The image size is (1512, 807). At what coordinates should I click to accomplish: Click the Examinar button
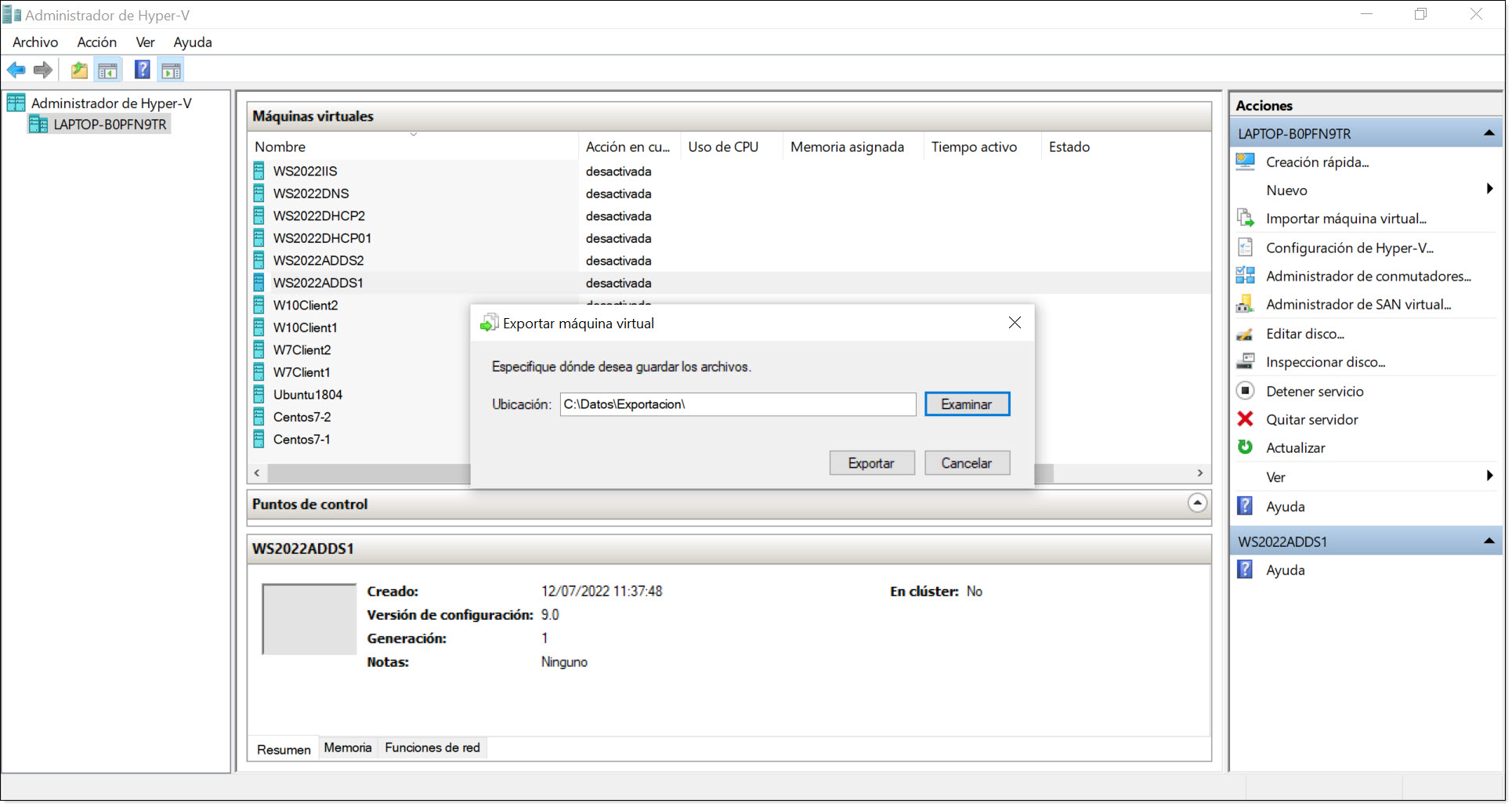[966, 403]
